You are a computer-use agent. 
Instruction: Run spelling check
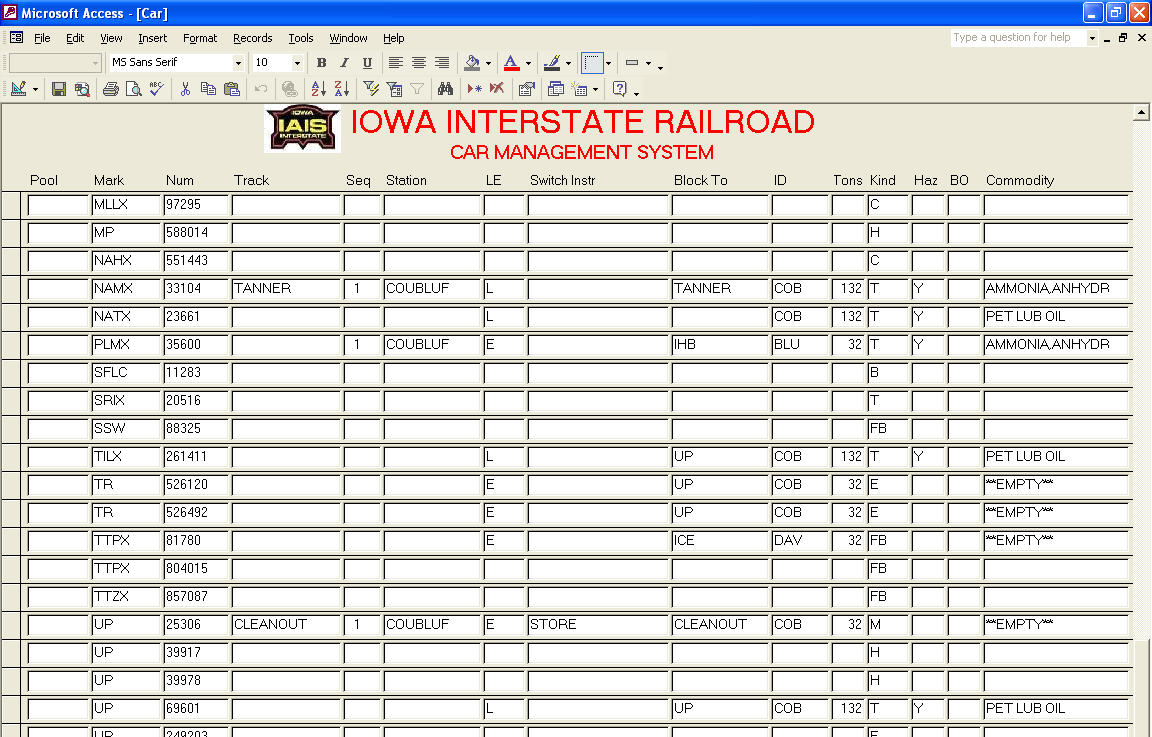tap(156, 89)
